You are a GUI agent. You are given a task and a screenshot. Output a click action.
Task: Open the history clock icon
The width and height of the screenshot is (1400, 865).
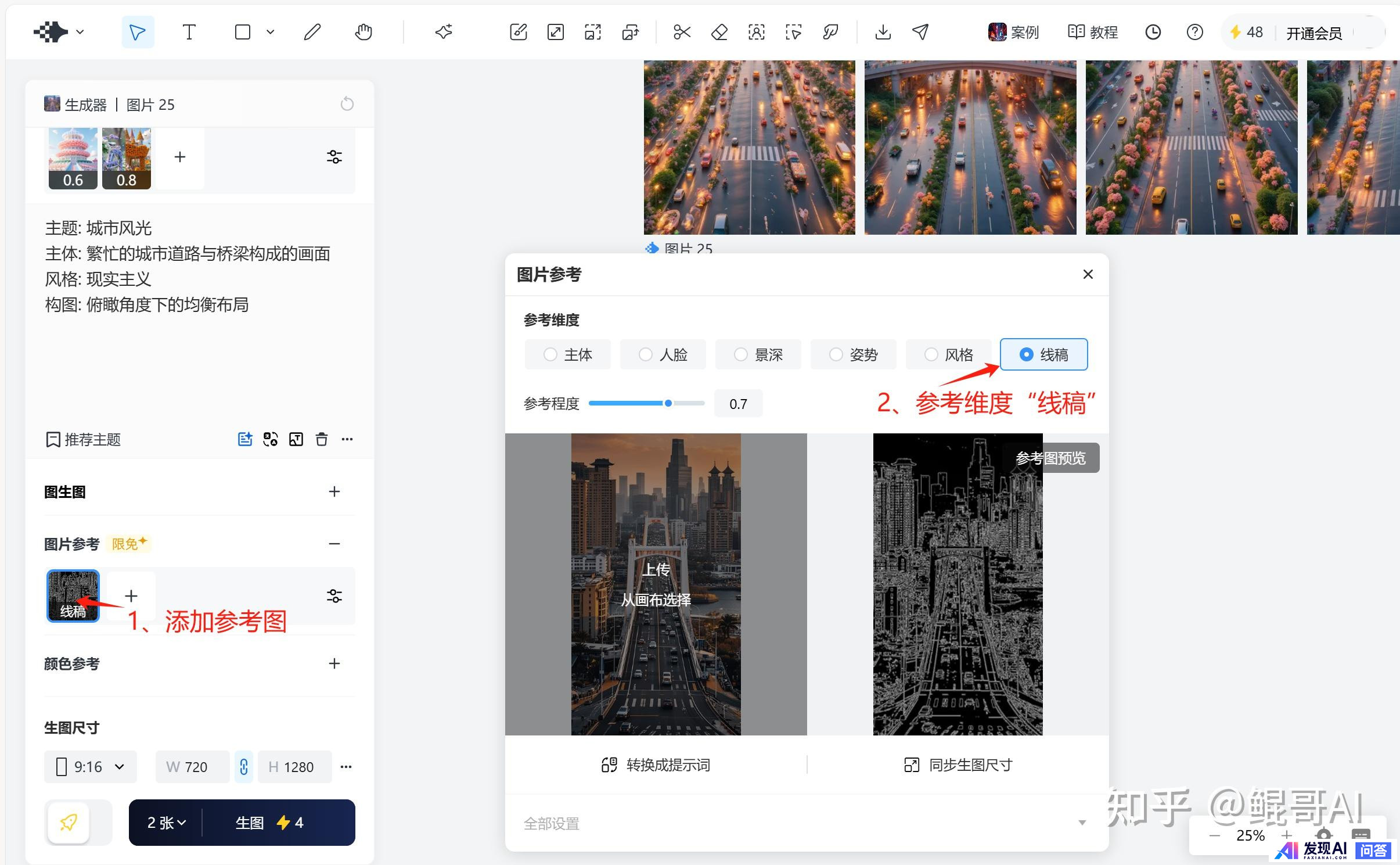1153,32
